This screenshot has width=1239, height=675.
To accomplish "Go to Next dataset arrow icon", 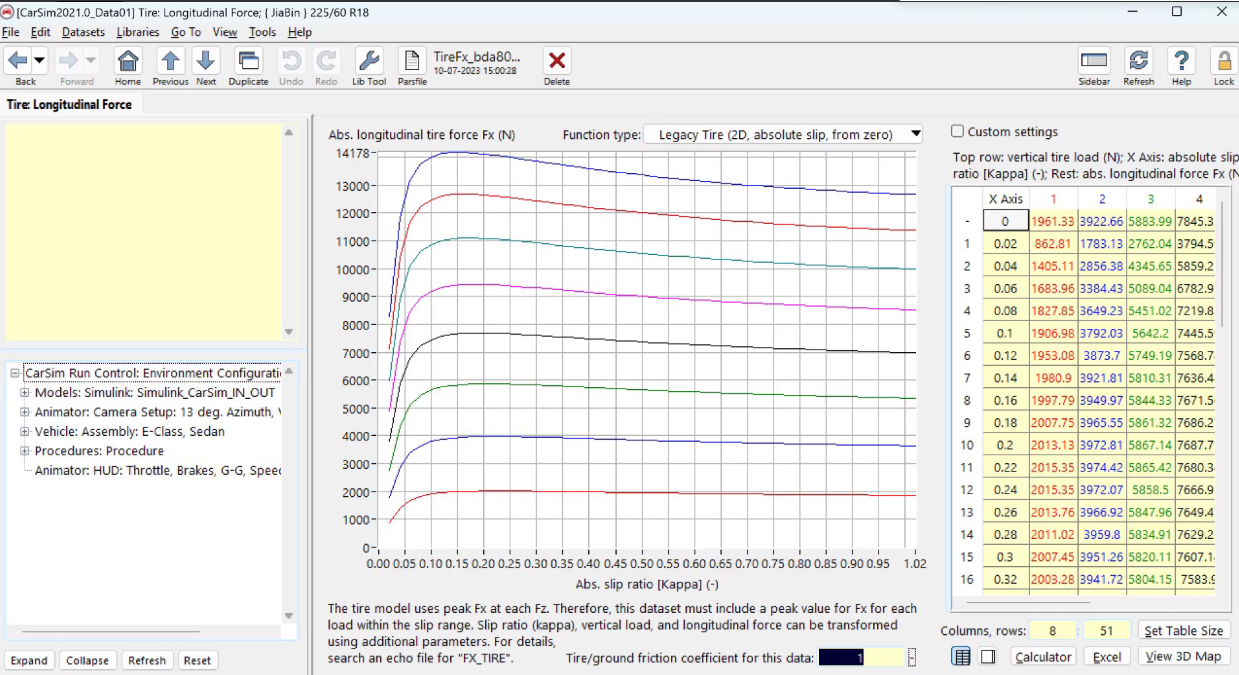I will click(x=206, y=61).
